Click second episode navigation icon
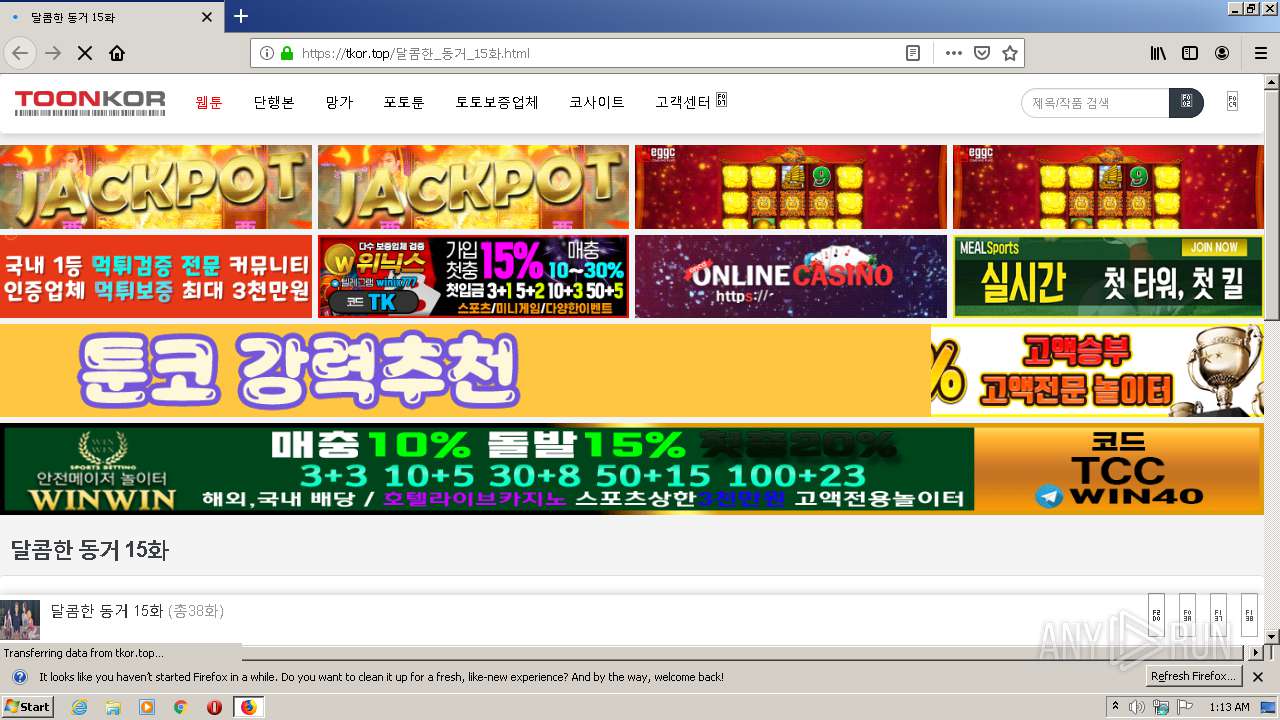Viewport: 1280px width, 720px height. coord(1188,615)
